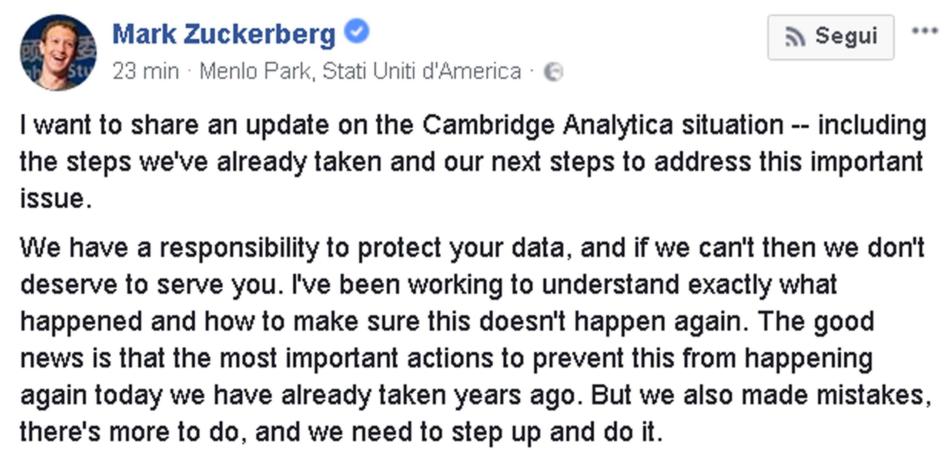Click the word issue ending the first paragraph

pyautogui.click(x=51, y=198)
